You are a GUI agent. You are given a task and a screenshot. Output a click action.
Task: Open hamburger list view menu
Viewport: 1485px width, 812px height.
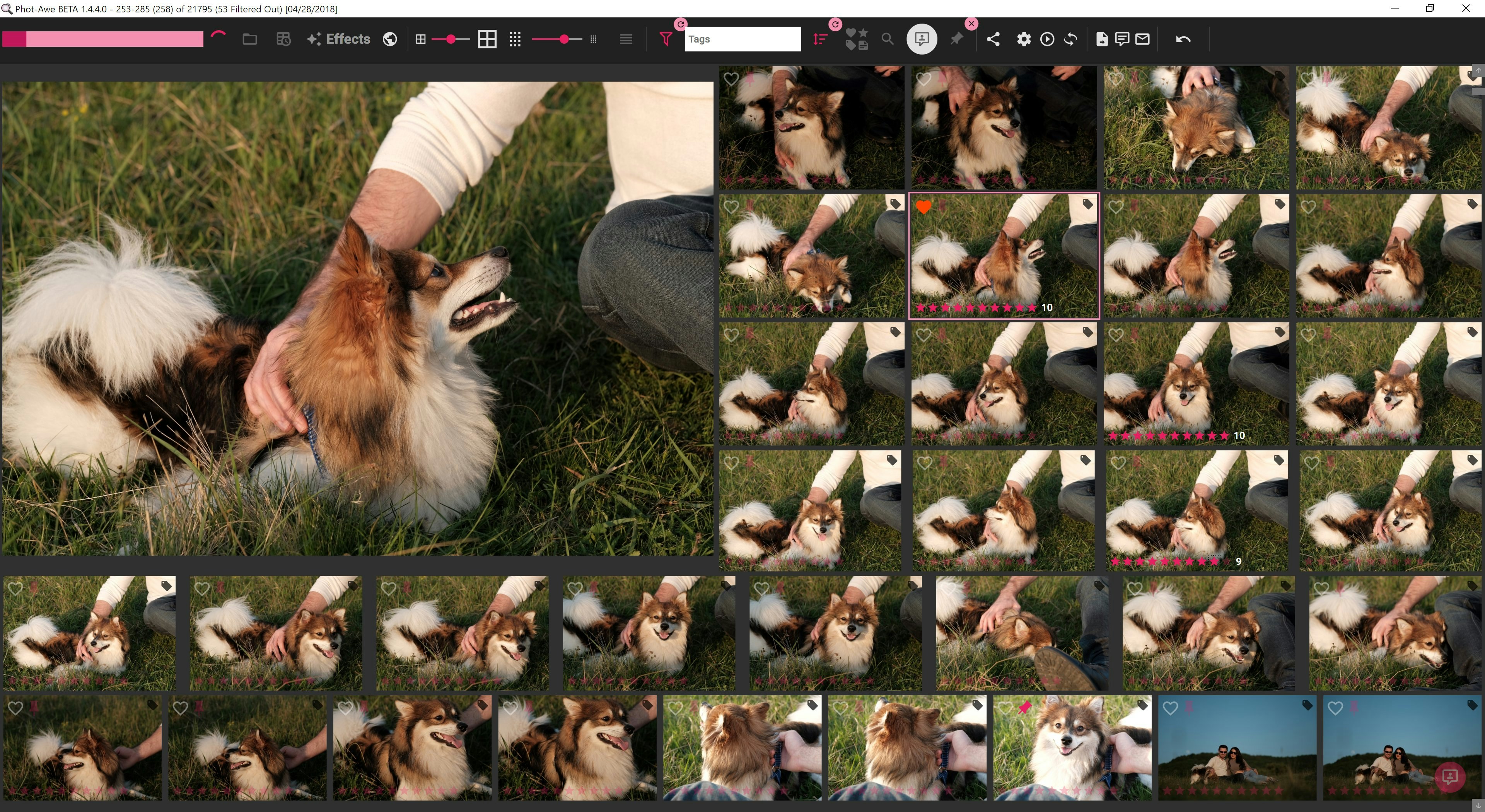point(626,39)
